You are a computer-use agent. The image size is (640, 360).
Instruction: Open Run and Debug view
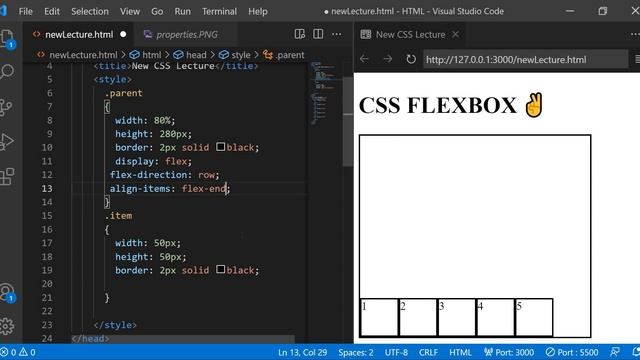tap(7, 142)
